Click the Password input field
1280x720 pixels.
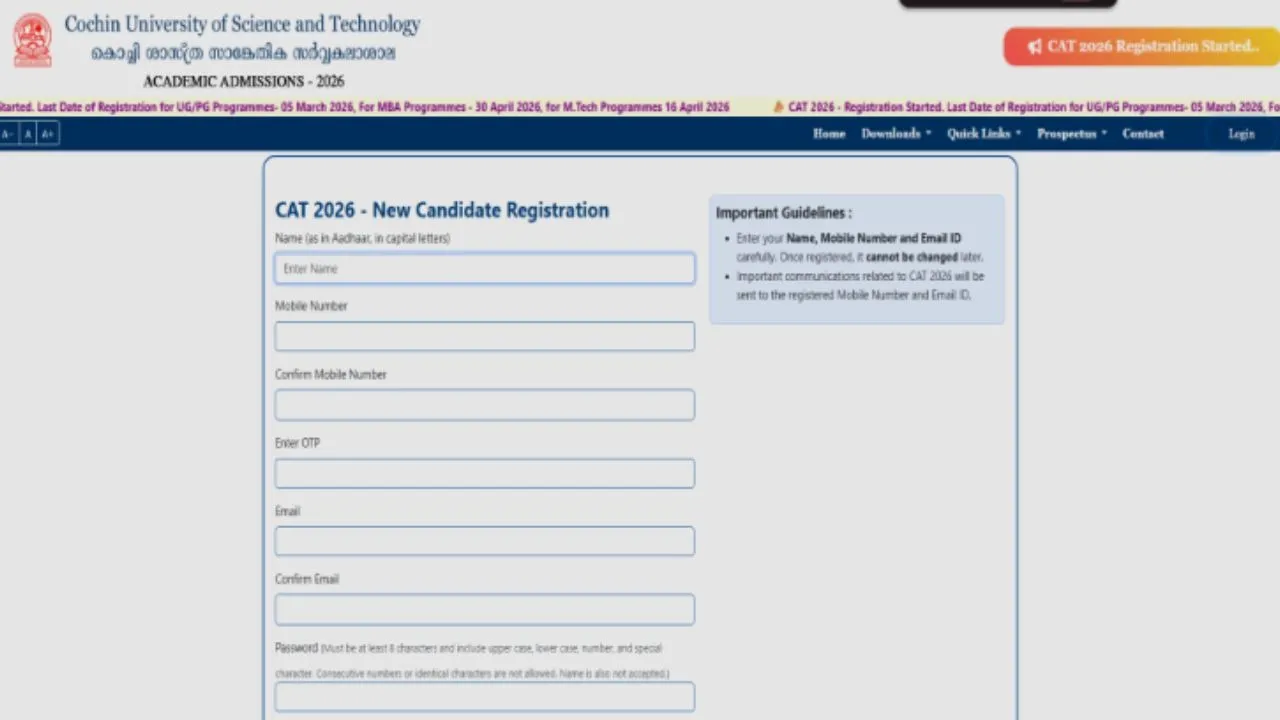(484, 697)
